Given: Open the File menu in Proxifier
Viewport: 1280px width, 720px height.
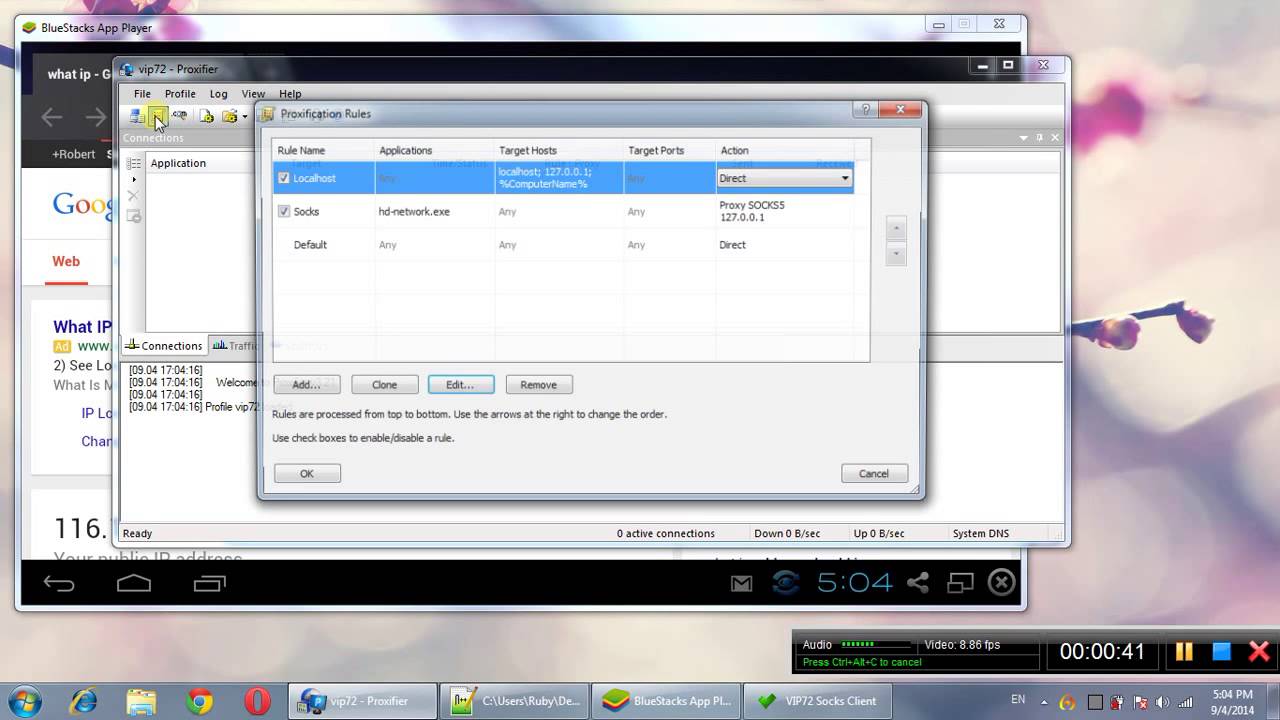Looking at the screenshot, I should [142, 94].
